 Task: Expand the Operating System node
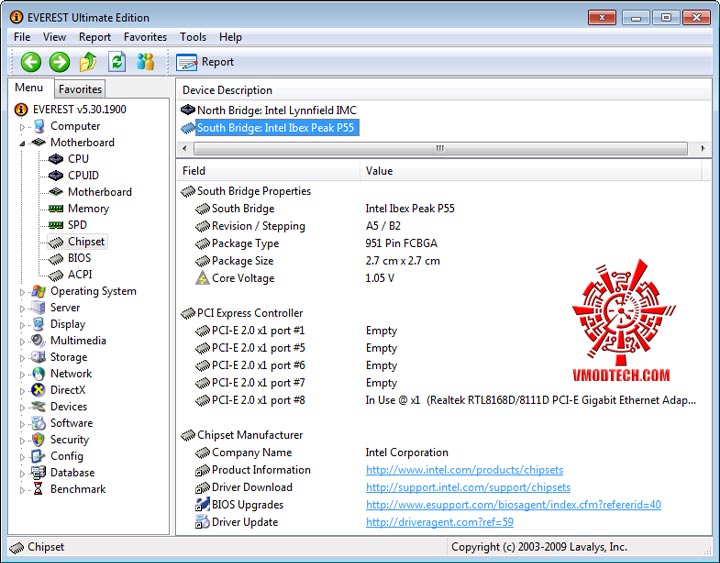[x=22, y=292]
